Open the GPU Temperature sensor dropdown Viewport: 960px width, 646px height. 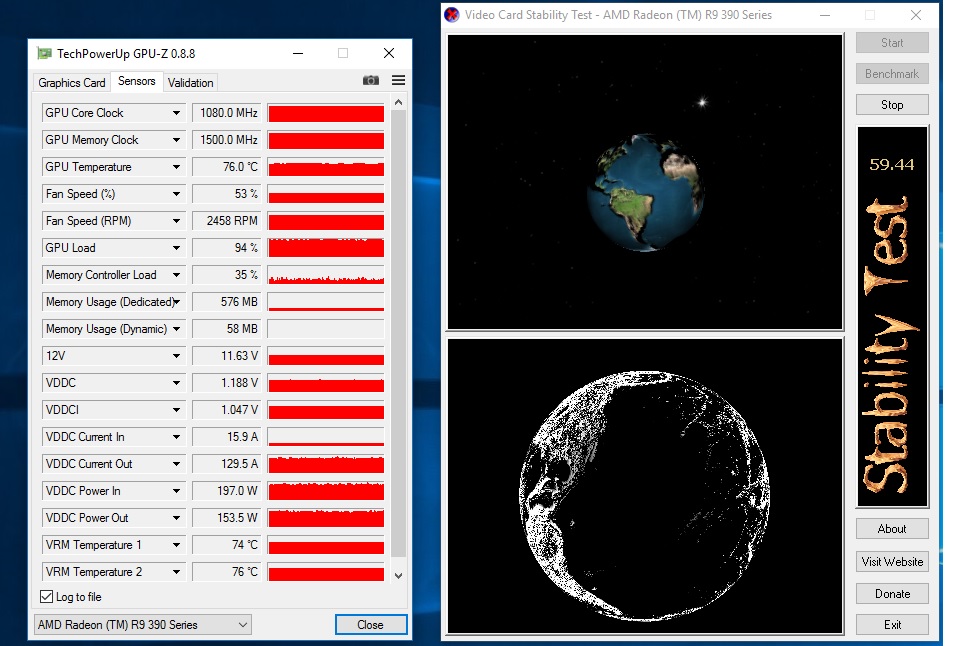[176, 167]
